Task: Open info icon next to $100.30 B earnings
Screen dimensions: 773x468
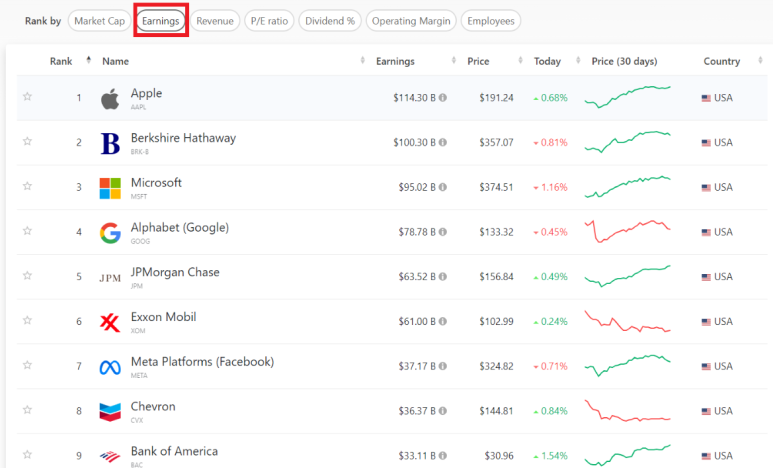Action: coord(443,143)
